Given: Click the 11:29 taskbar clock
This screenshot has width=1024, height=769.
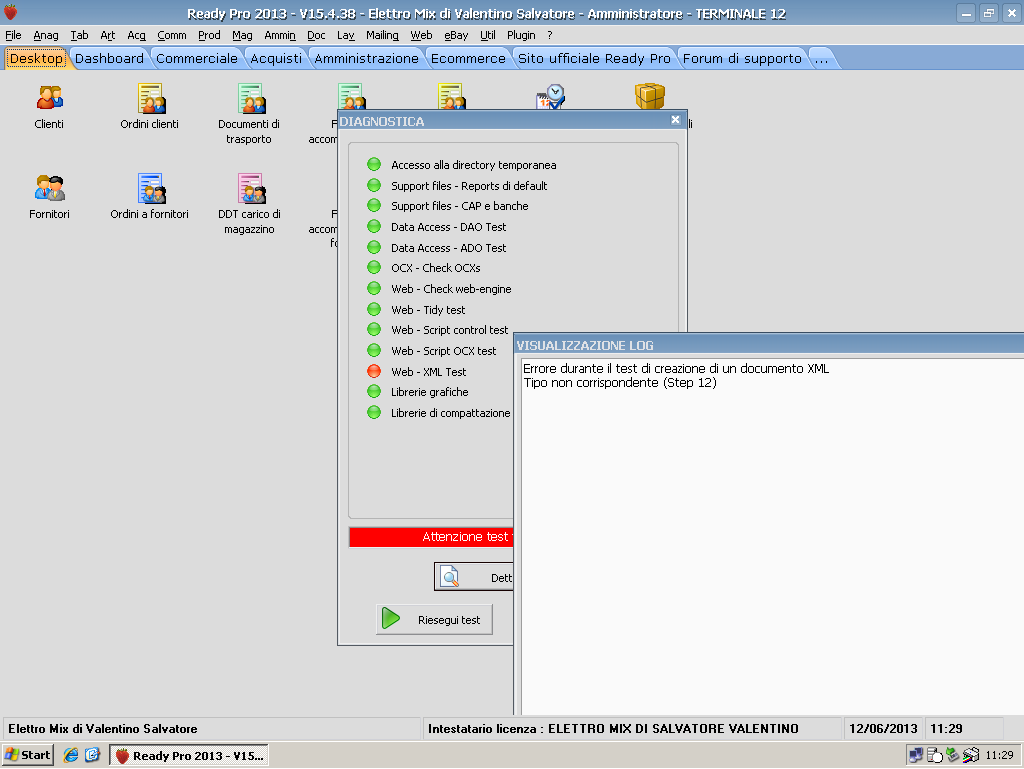Looking at the screenshot, I should tap(999, 755).
